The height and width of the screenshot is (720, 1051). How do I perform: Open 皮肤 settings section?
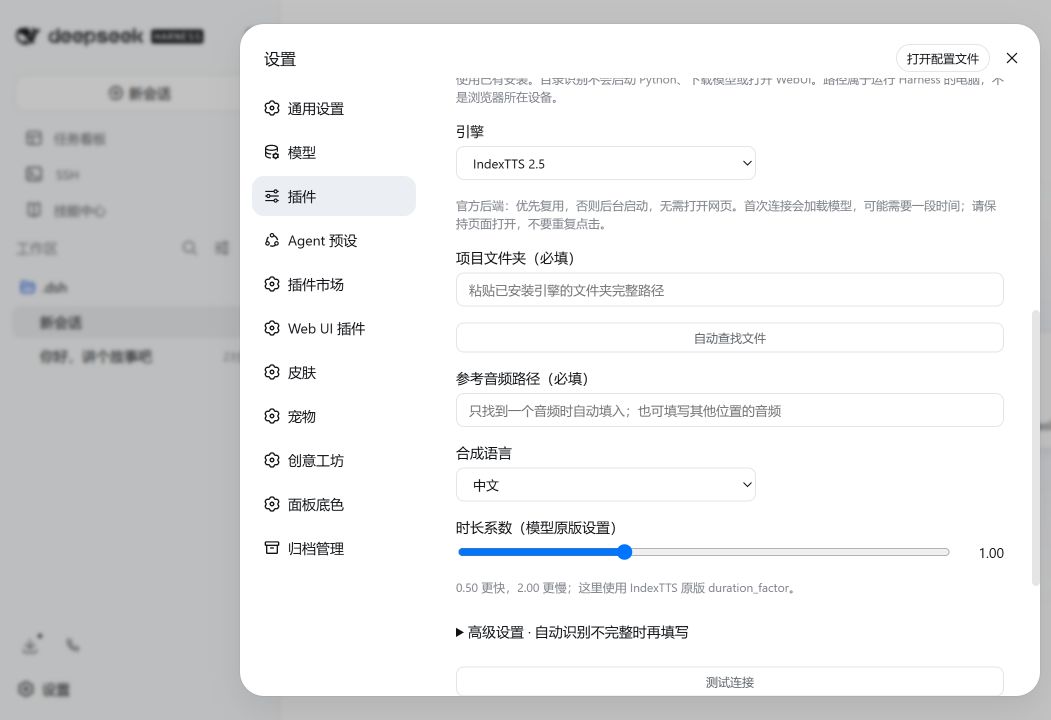334,372
